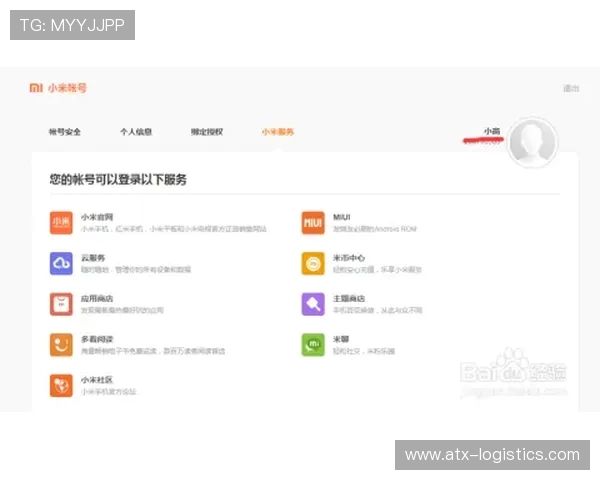The image size is (600, 480).
Task: Click the 小米帐号 header title
Action: [x=67, y=88]
